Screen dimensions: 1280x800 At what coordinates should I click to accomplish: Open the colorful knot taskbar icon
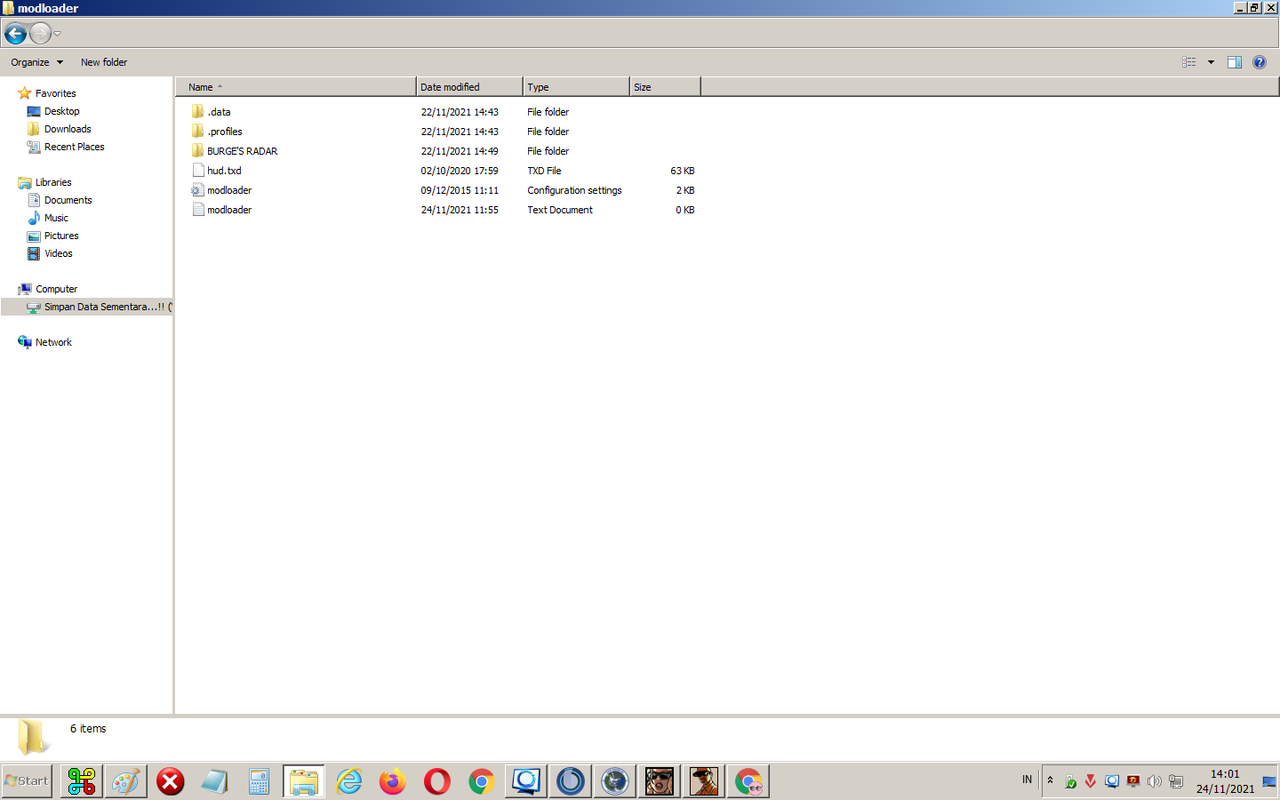coord(81,781)
